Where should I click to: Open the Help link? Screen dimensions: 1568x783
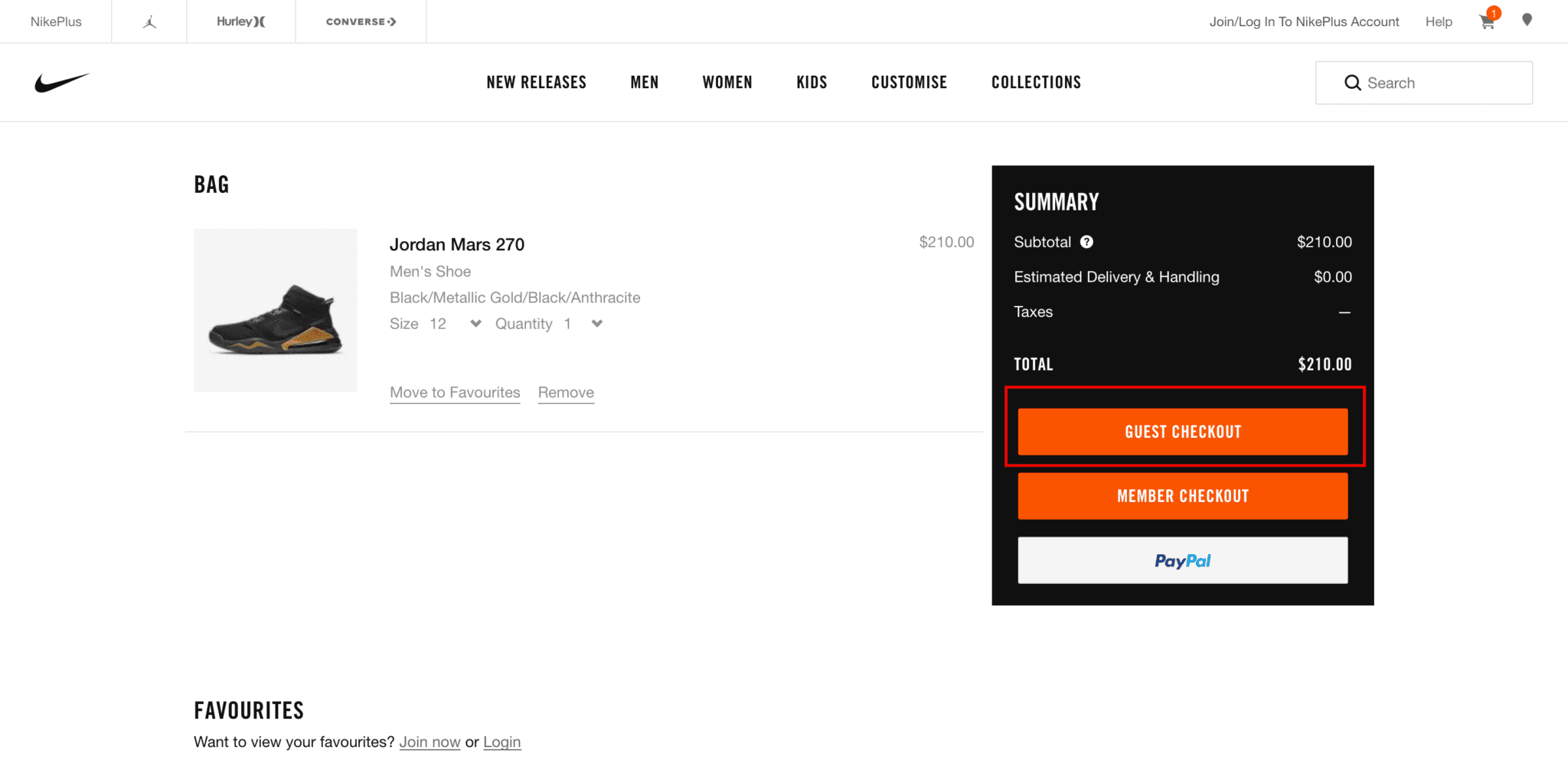coord(1439,21)
